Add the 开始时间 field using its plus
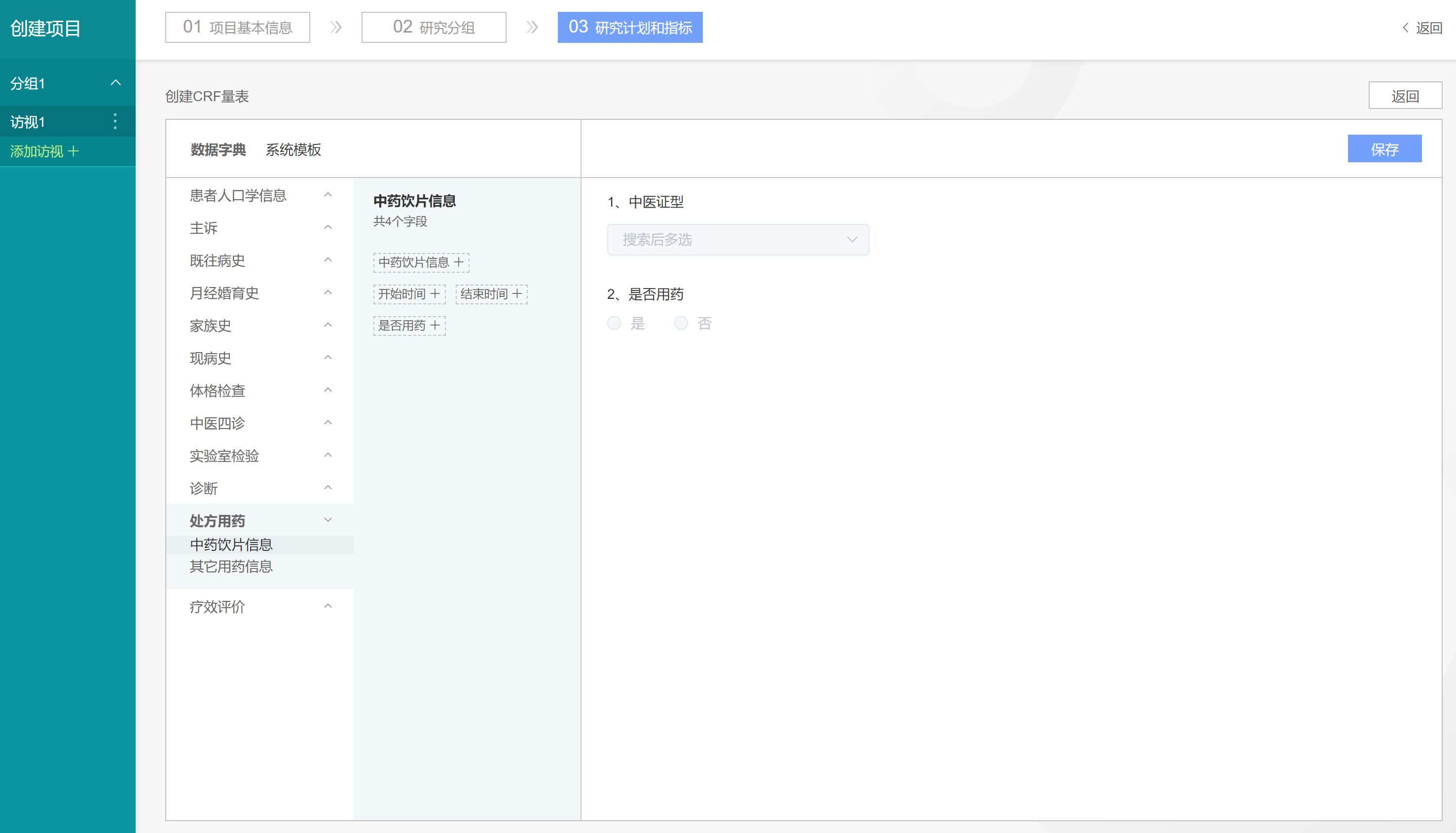Screen dimensions: 1456x833 pyautogui.click(x=435, y=293)
